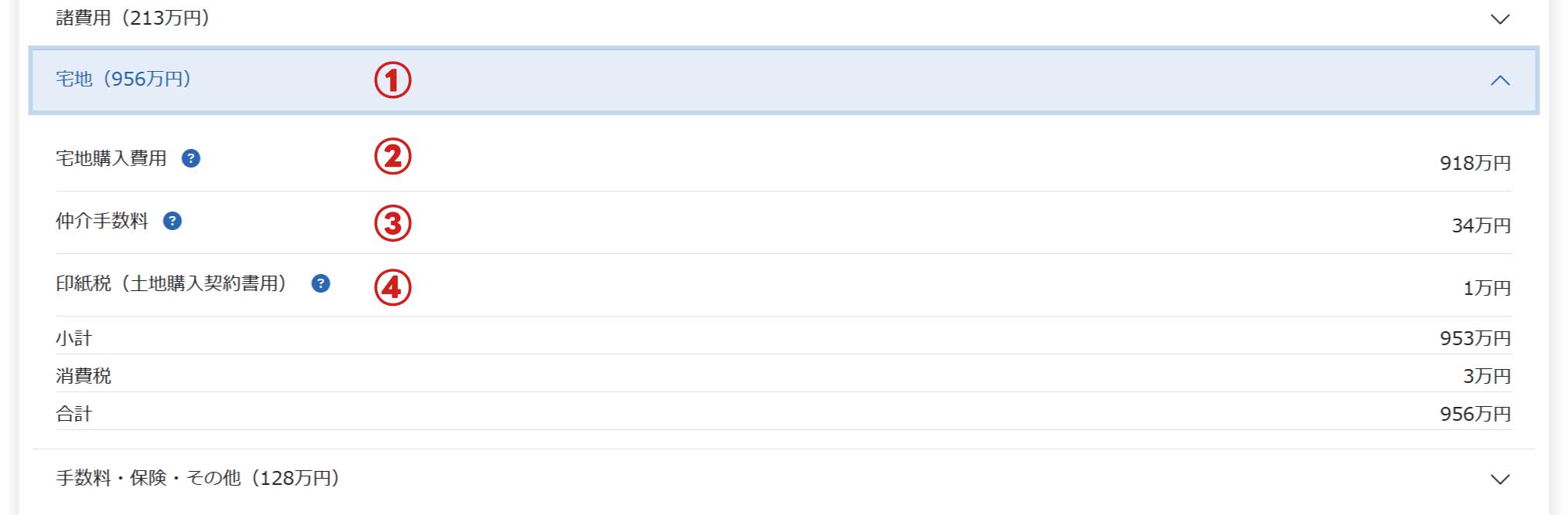Click the 宅地購入費用 label text
Viewport: 1568px width, 515px height.
coord(111,158)
